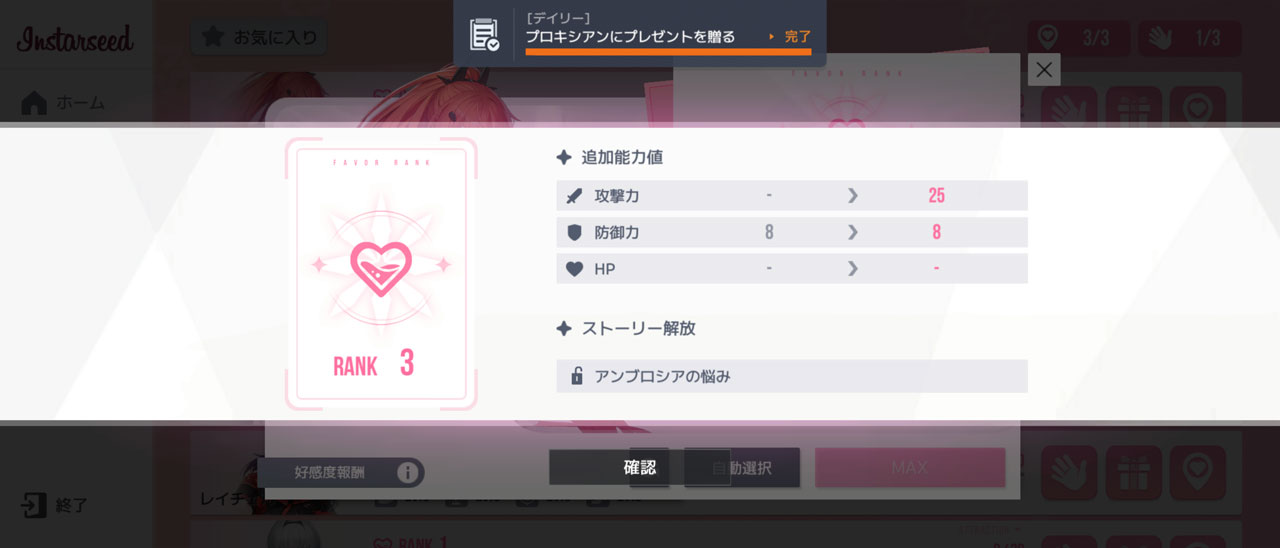This screenshot has height=548, width=1280.
Task: Click the 攻撃力 row chevron arrow
Action: click(x=853, y=195)
